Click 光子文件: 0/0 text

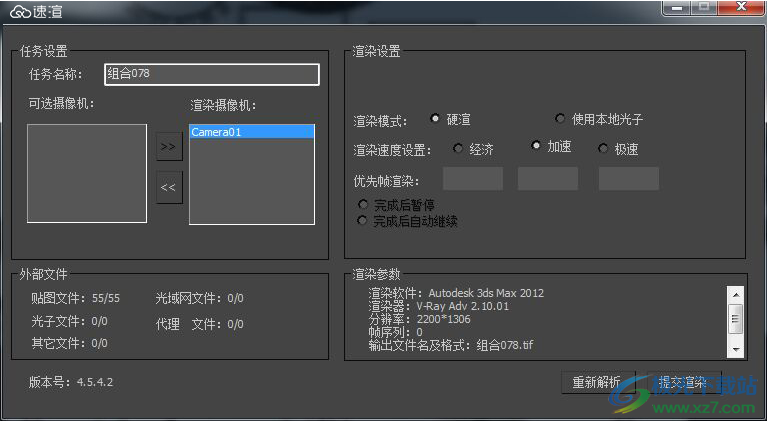[x=70, y=321]
